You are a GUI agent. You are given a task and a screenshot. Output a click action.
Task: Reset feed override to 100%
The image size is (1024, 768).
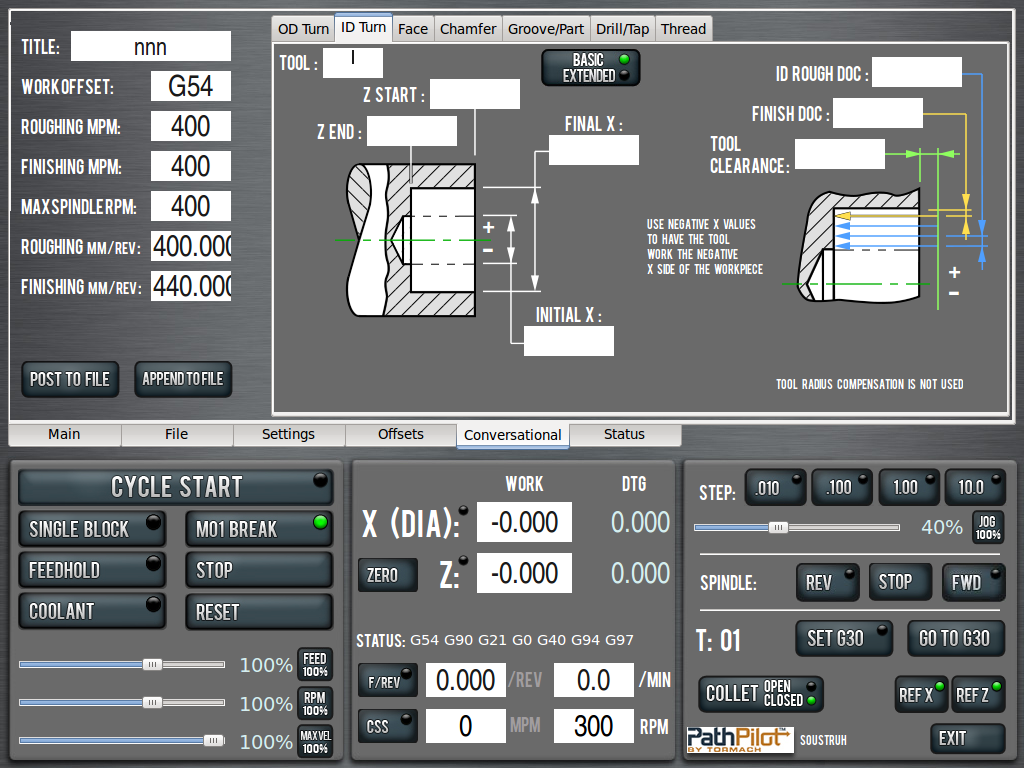[x=315, y=665]
